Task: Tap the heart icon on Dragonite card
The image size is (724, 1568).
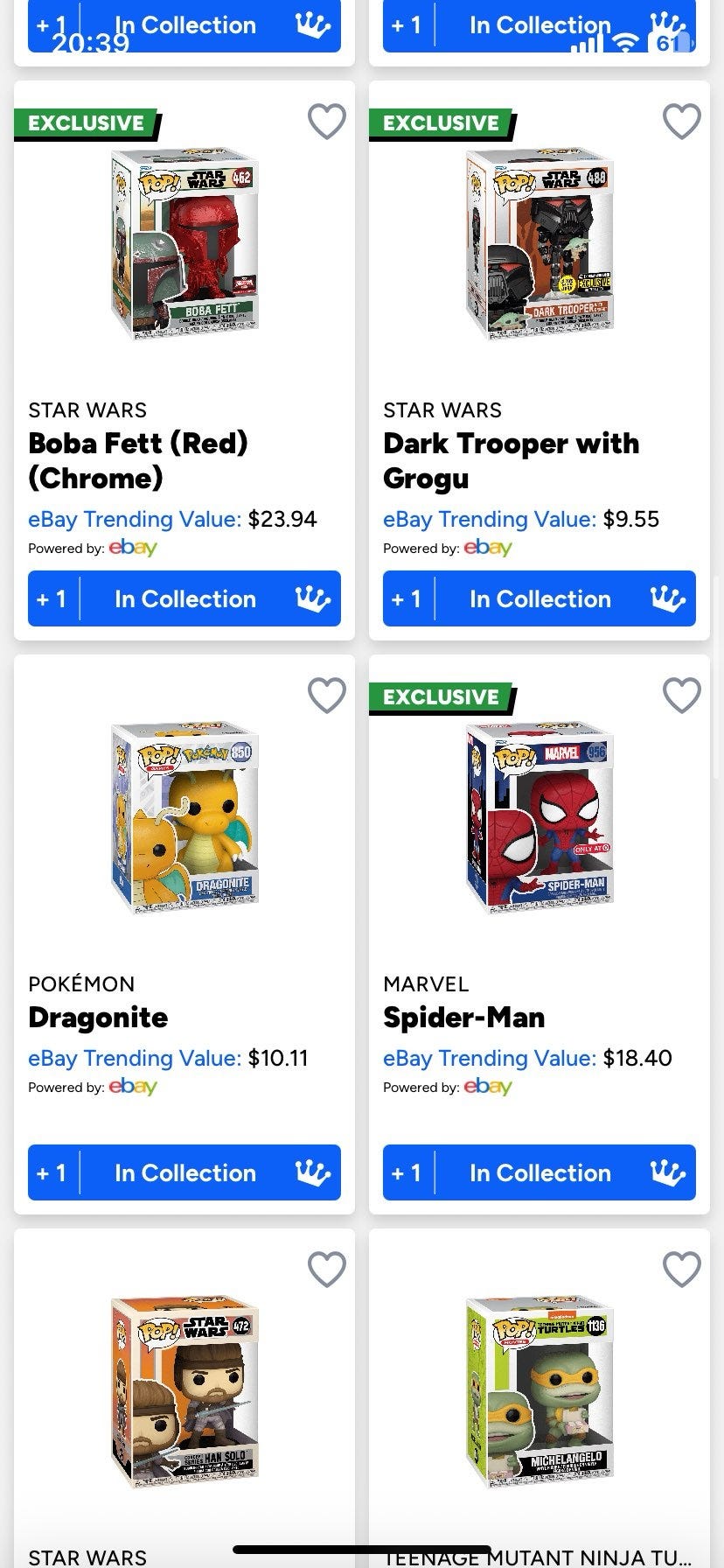Action: [x=327, y=696]
